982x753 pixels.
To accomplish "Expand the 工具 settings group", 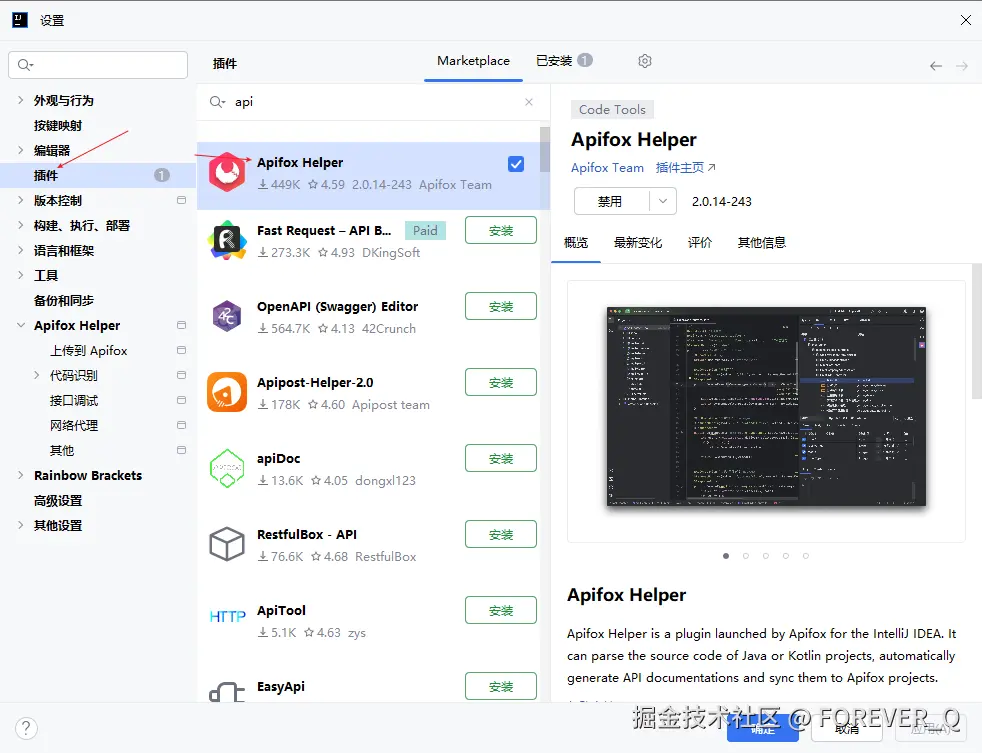I will click(x=21, y=275).
